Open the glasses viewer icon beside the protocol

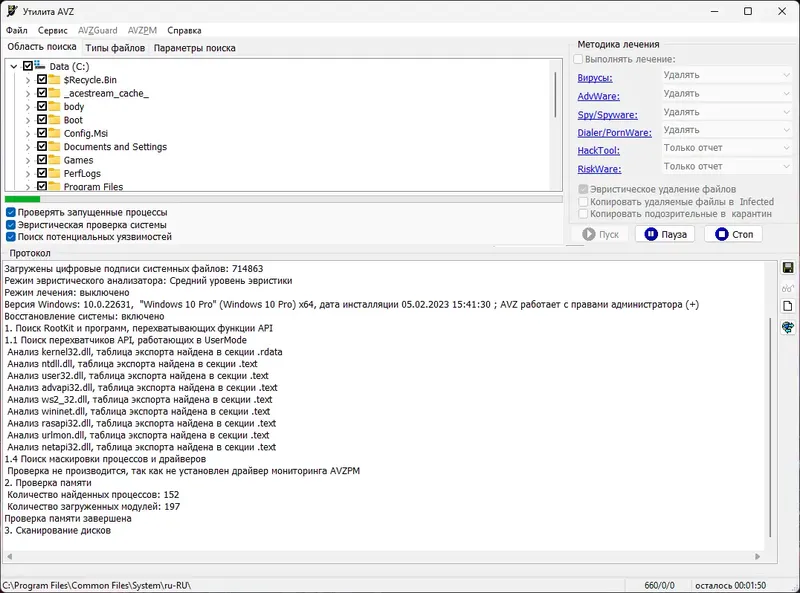click(x=788, y=288)
